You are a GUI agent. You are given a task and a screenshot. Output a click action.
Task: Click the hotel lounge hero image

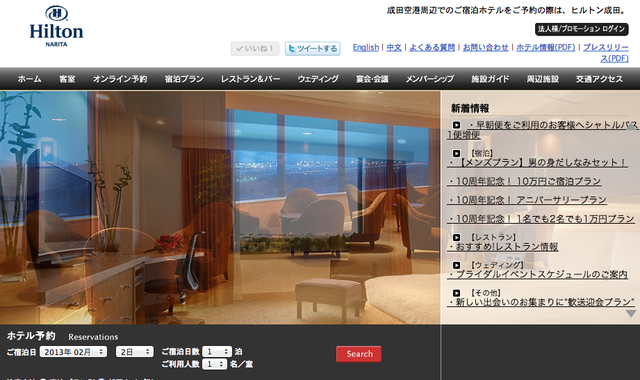coord(220,207)
